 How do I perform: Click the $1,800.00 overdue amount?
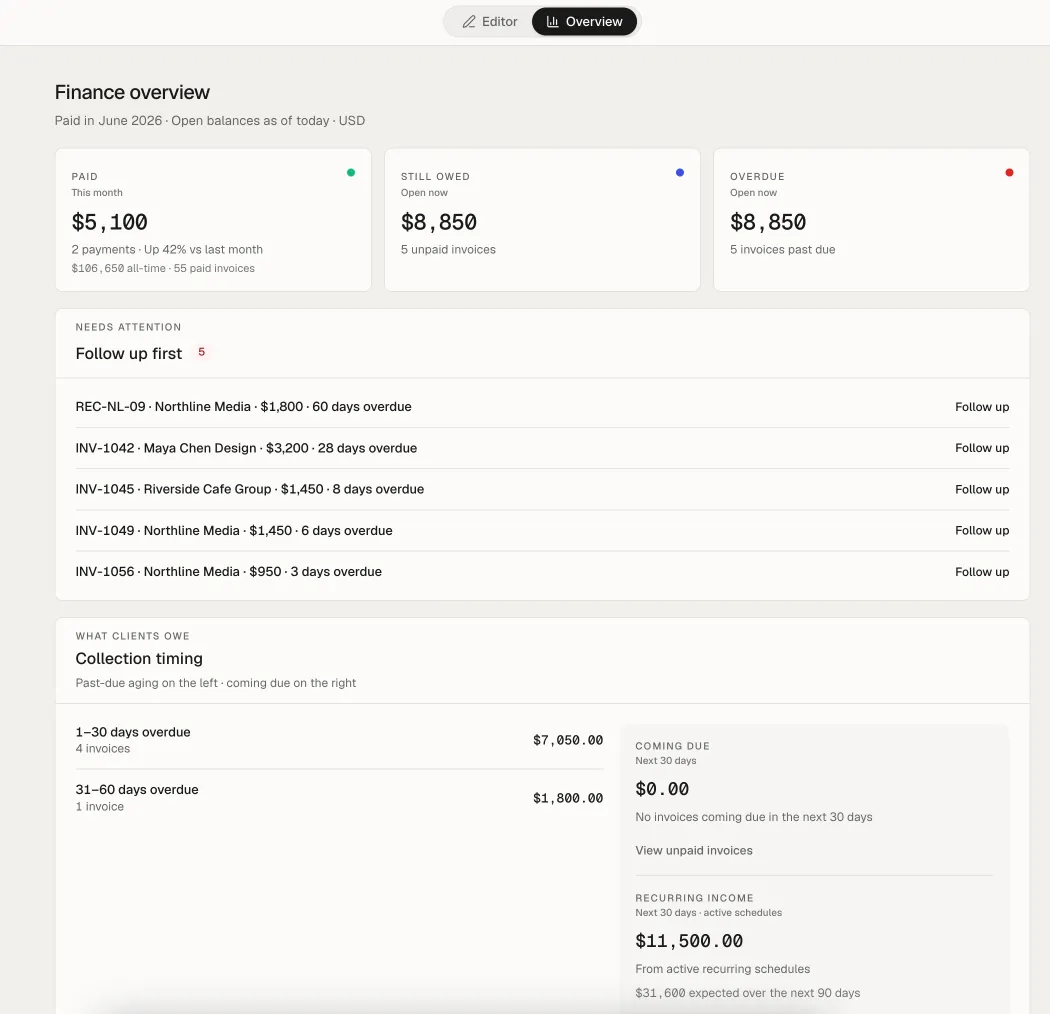click(568, 798)
